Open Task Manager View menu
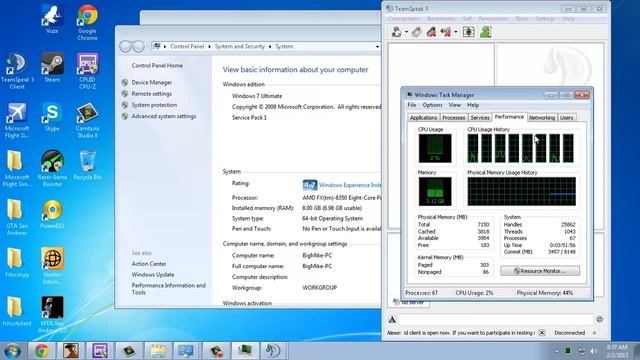Image resolution: width=640 pixels, height=360 pixels. pyautogui.click(x=455, y=105)
